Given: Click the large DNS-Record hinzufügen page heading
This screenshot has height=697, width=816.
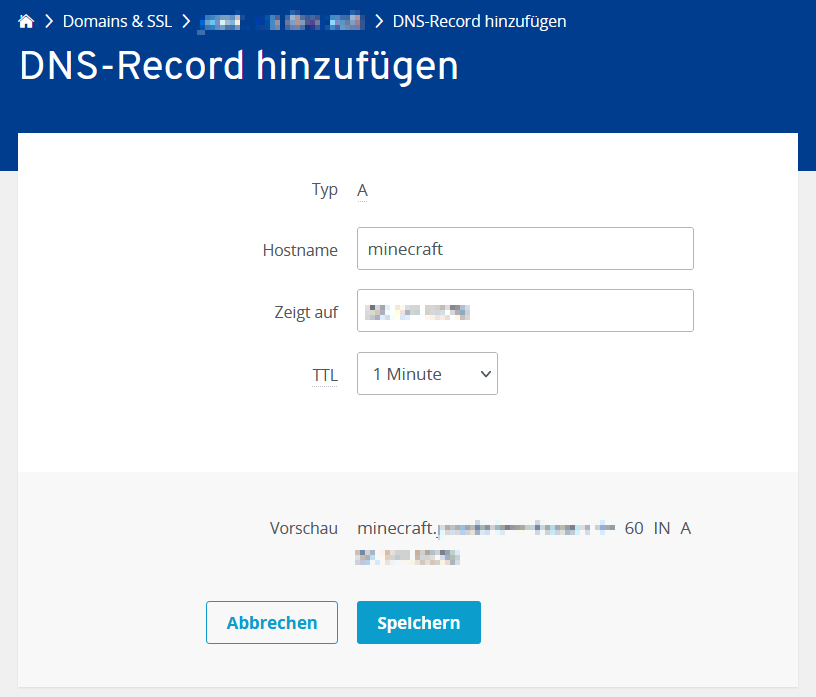Looking at the screenshot, I should 239,66.
